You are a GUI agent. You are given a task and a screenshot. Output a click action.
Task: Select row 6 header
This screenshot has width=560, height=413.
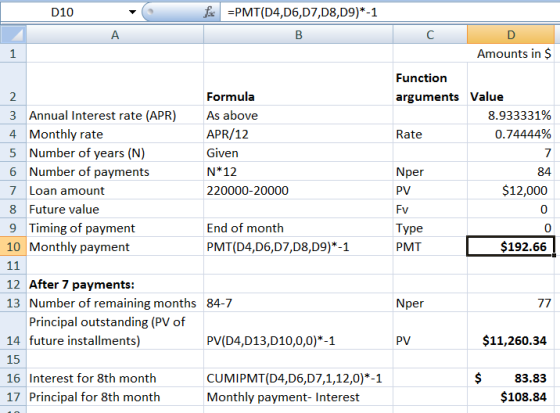(13, 171)
